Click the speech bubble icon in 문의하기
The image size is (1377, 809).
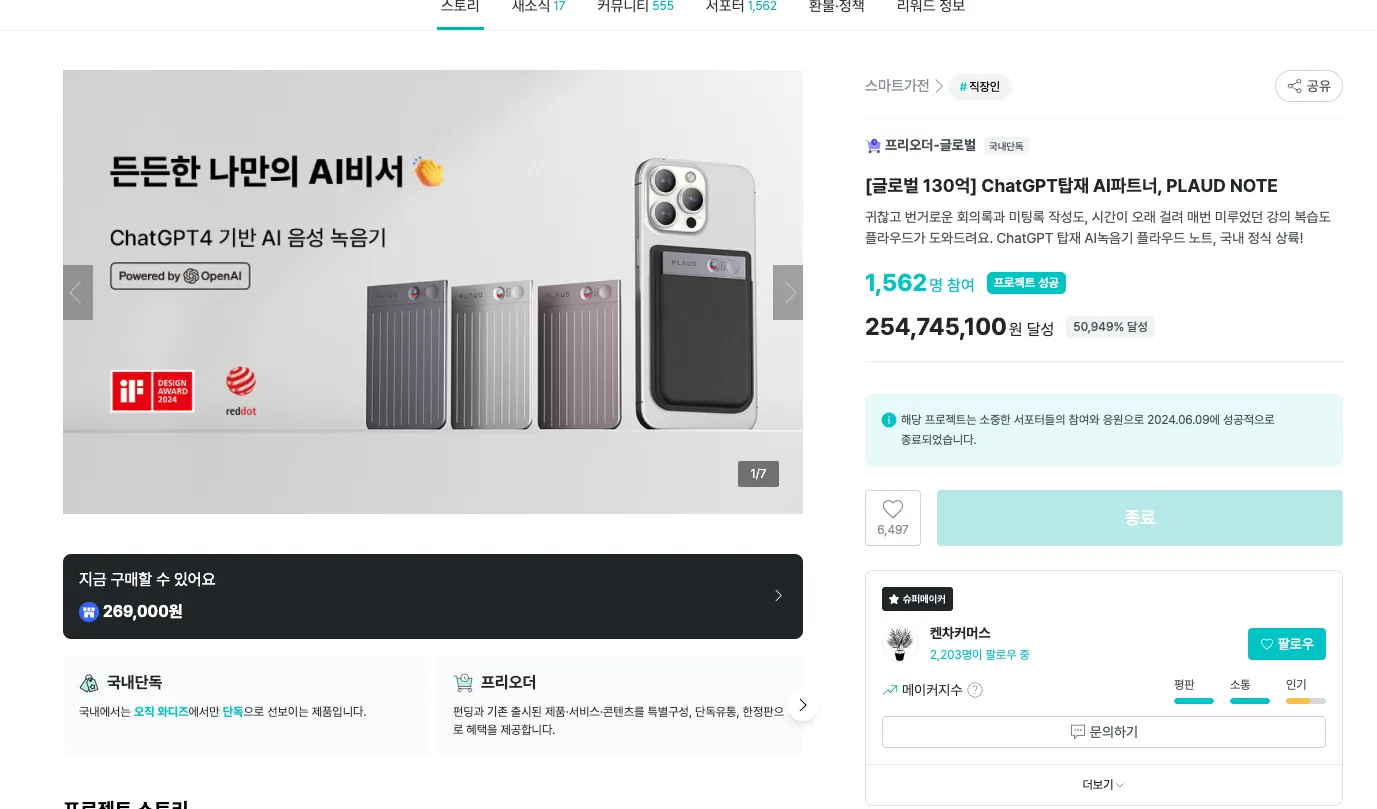[1076, 731]
